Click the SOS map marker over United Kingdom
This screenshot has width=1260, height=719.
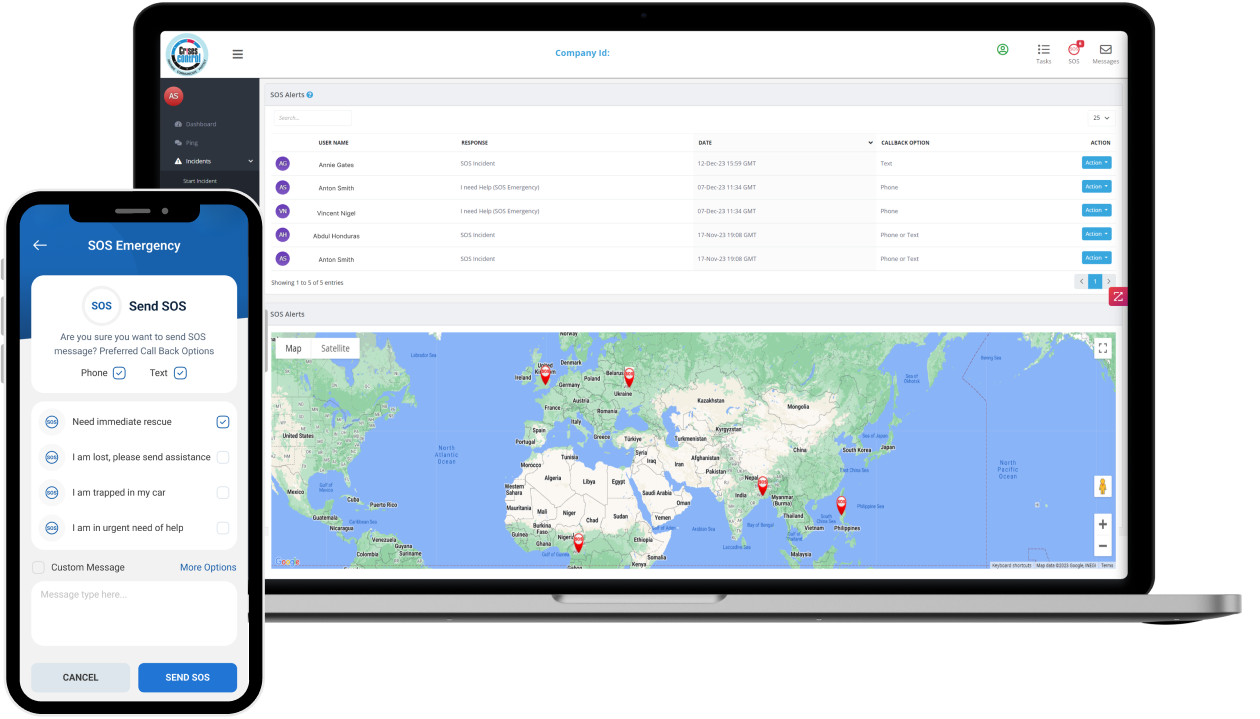(x=545, y=375)
